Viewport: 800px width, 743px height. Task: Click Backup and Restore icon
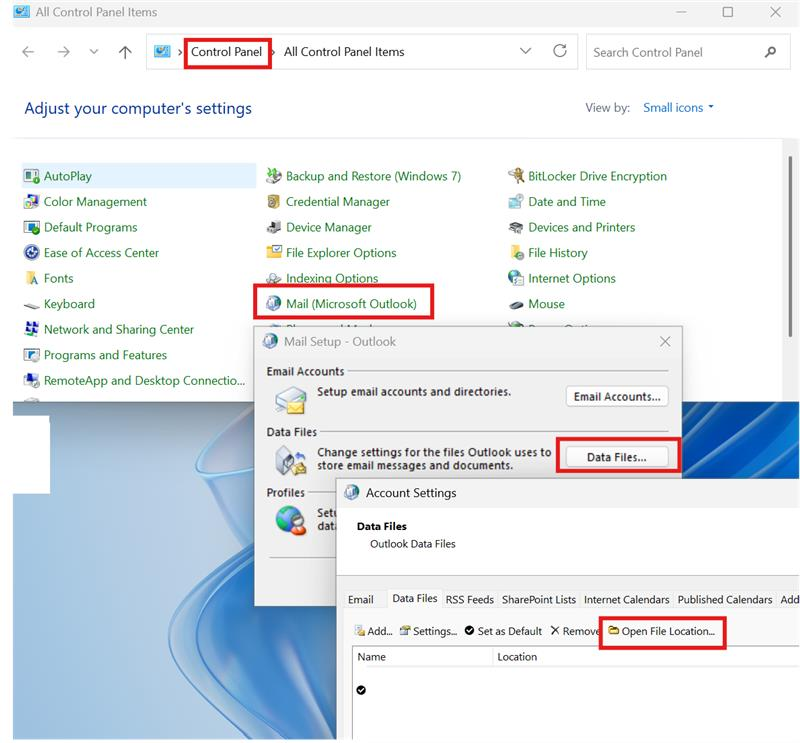274,176
